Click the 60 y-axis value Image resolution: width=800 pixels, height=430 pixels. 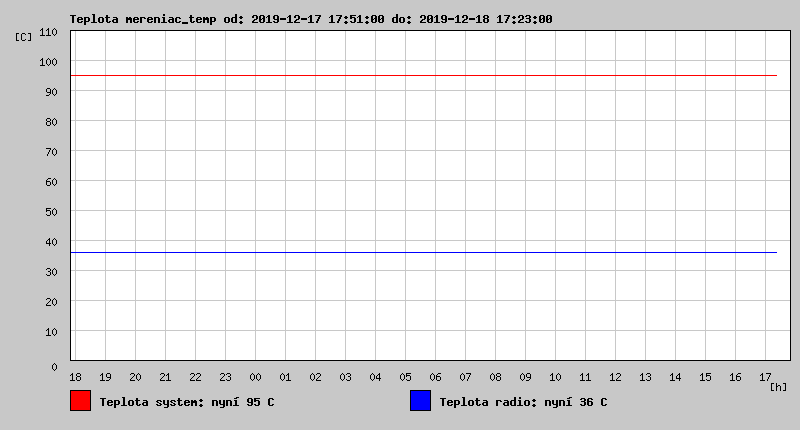[52, 182]
